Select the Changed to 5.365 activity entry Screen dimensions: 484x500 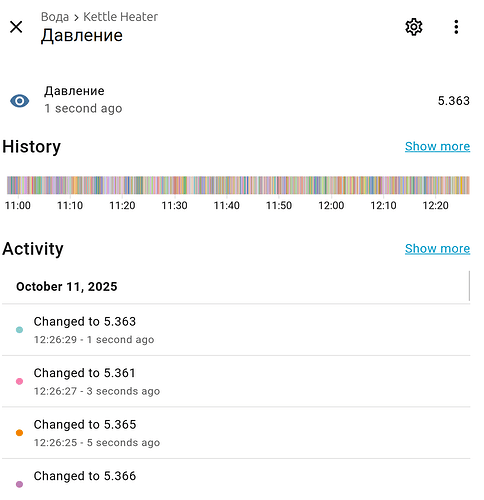(x=236, y=433)
